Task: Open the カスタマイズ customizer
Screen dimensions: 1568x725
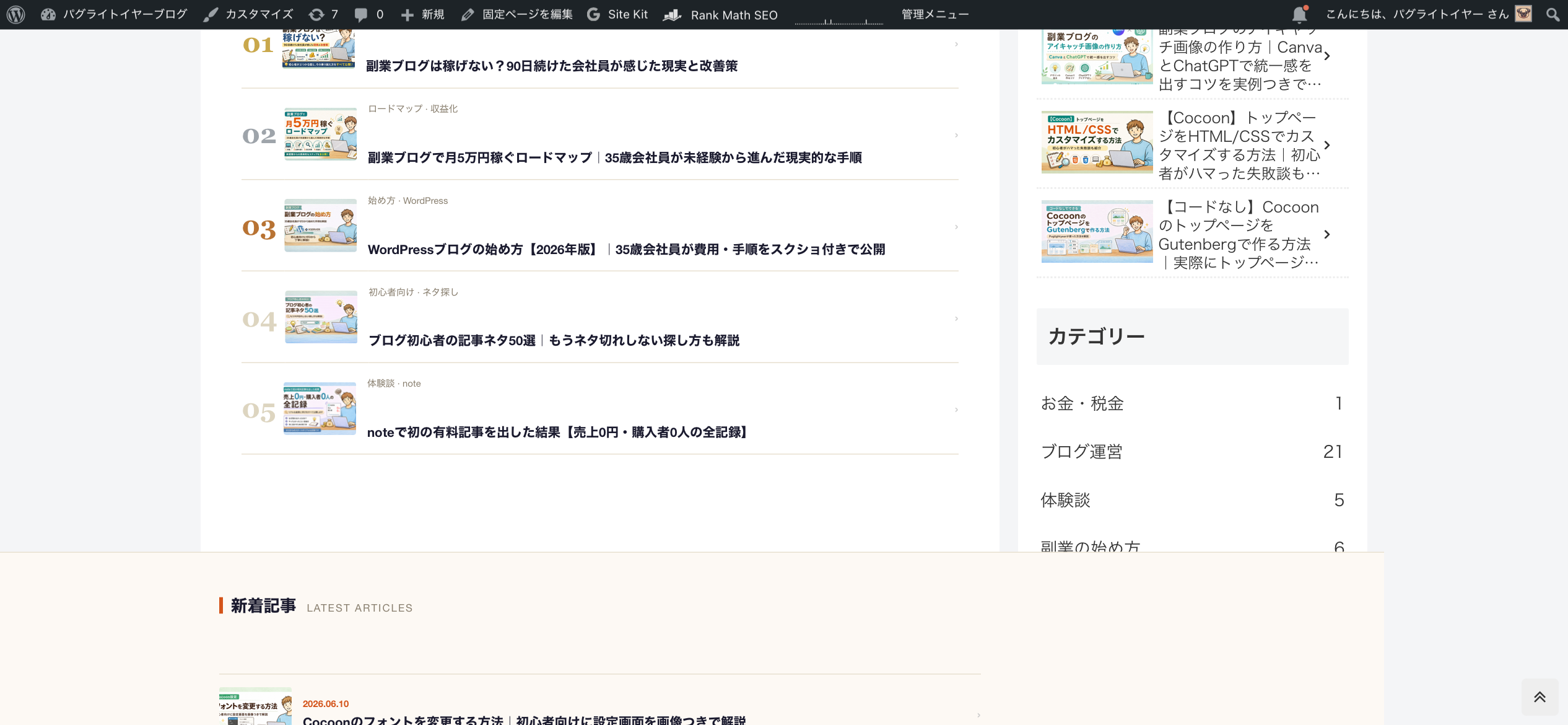Action: (248, 14)
